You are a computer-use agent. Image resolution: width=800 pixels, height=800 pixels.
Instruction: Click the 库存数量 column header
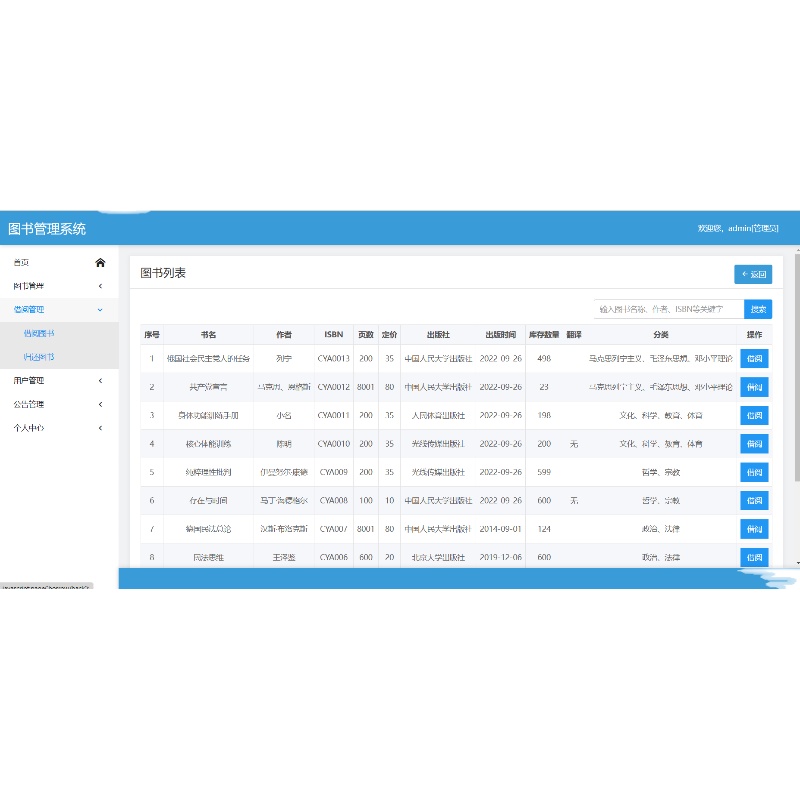coord(544,335)
